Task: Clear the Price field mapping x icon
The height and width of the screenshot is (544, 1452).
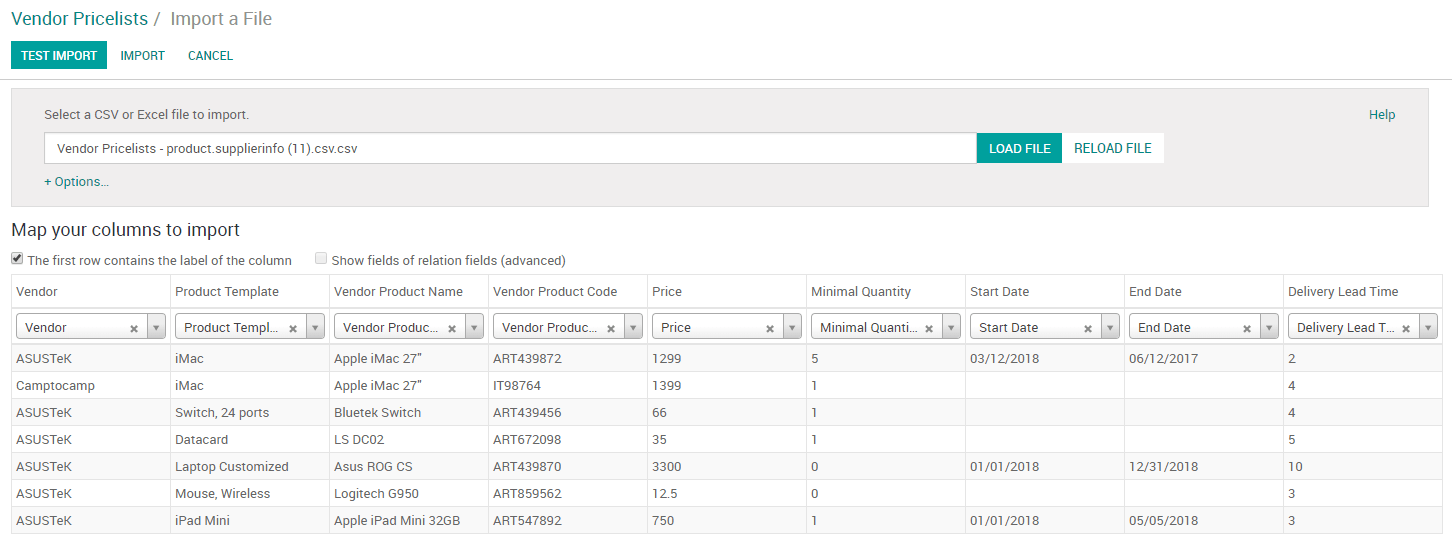Action: (770, 328)
